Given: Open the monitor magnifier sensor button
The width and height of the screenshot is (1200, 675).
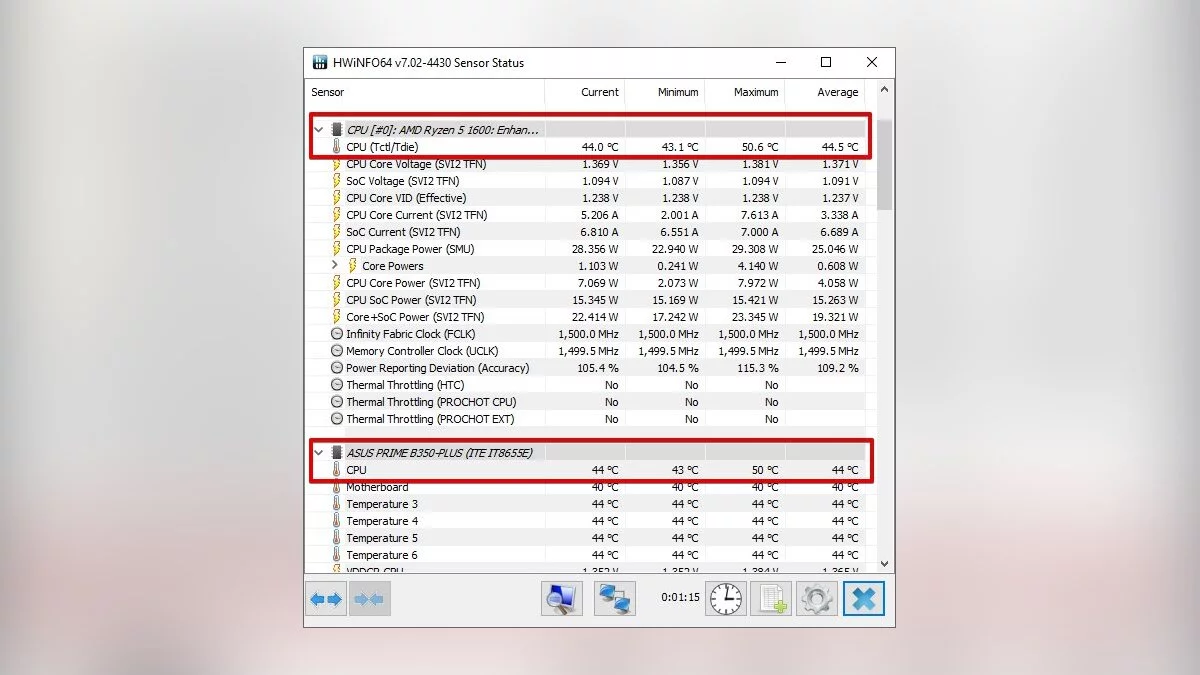Looking at the screenshot, I should tap(562, 599).
